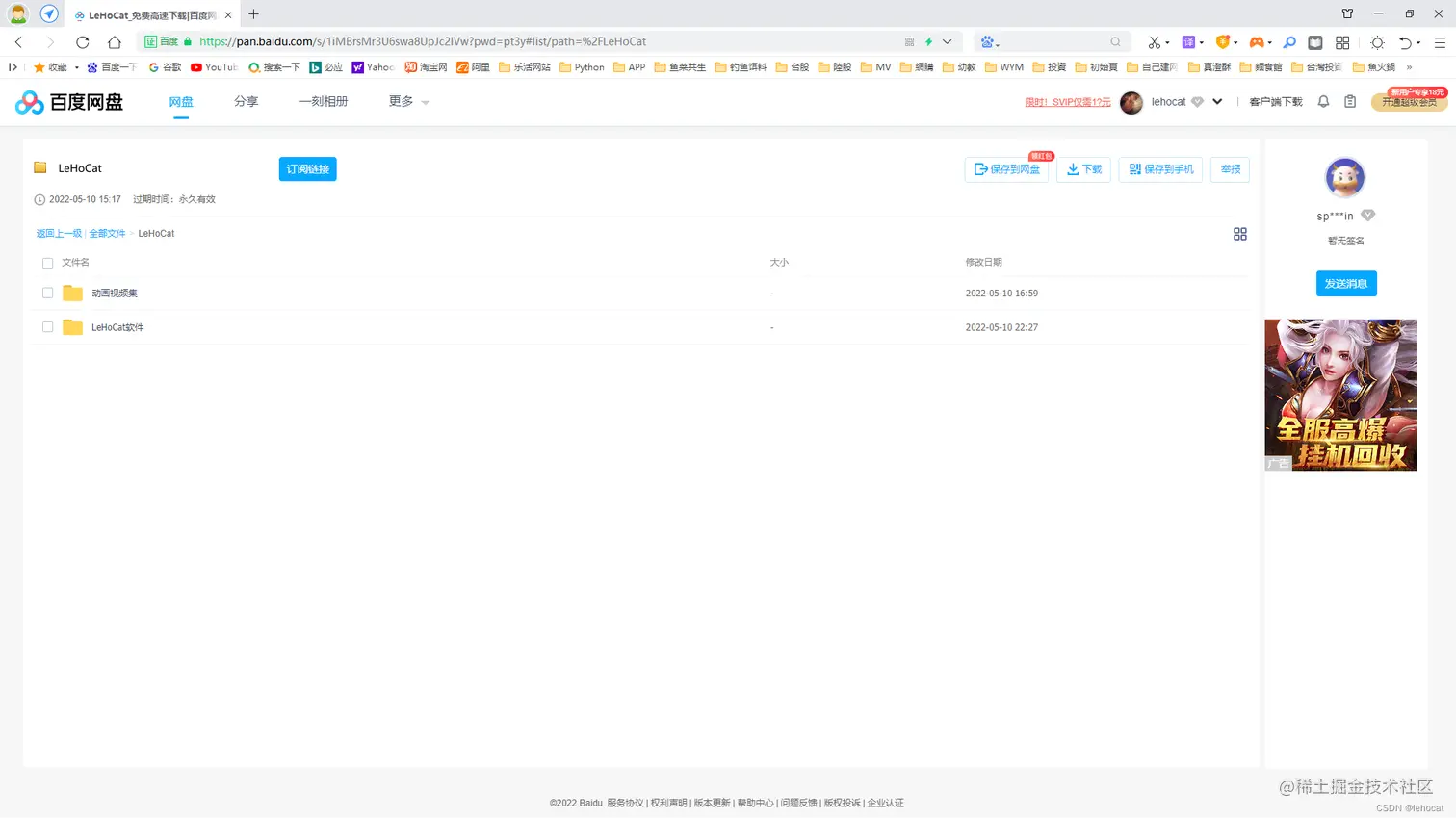Click the QR code icon in address bar
The image size is (1456, 819).
pos(909,42)
